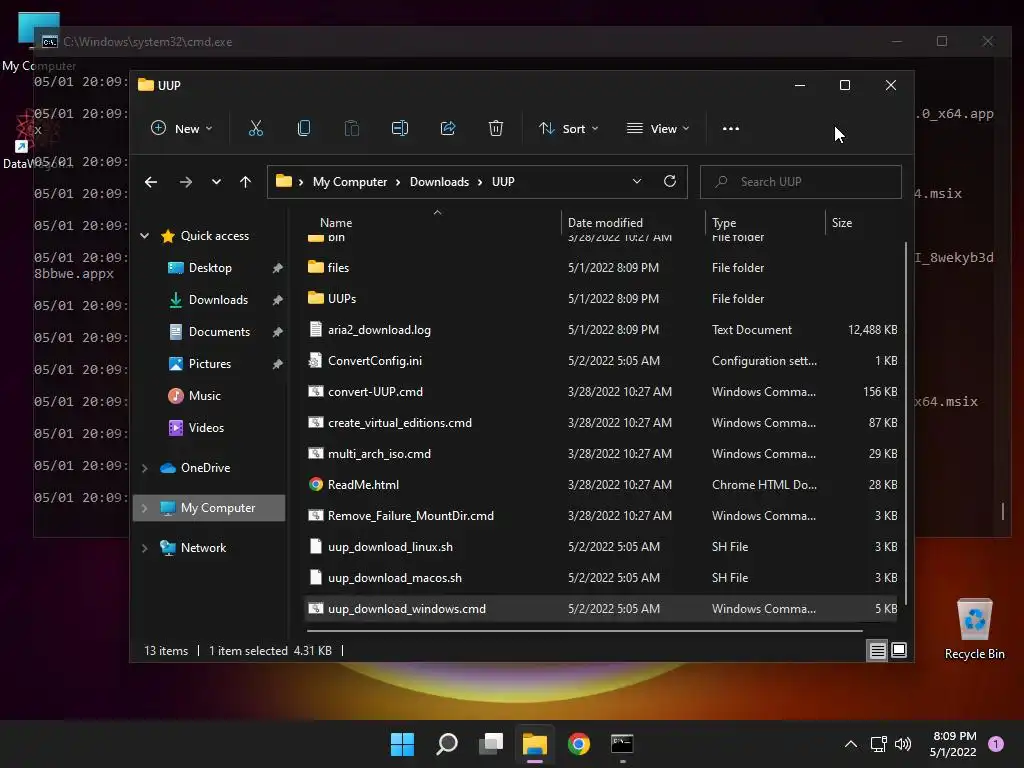Click the Share icon in toolbar
Viewport: 1024px width, 768px height.
click(448, 129)
